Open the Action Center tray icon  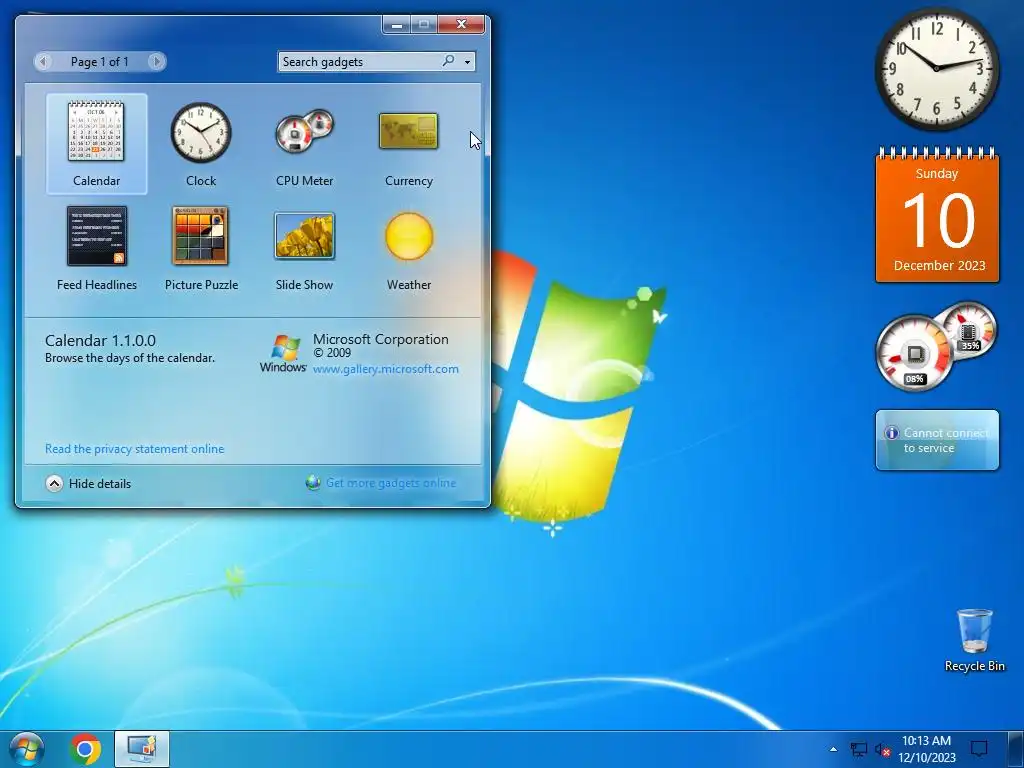(x=979, y=748)
